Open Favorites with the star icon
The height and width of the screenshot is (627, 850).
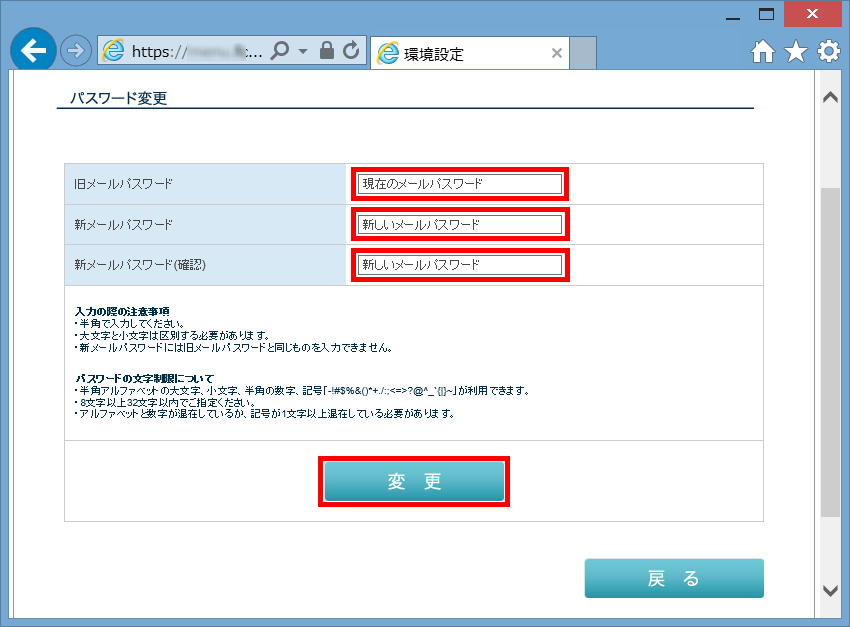coord(796,52)
